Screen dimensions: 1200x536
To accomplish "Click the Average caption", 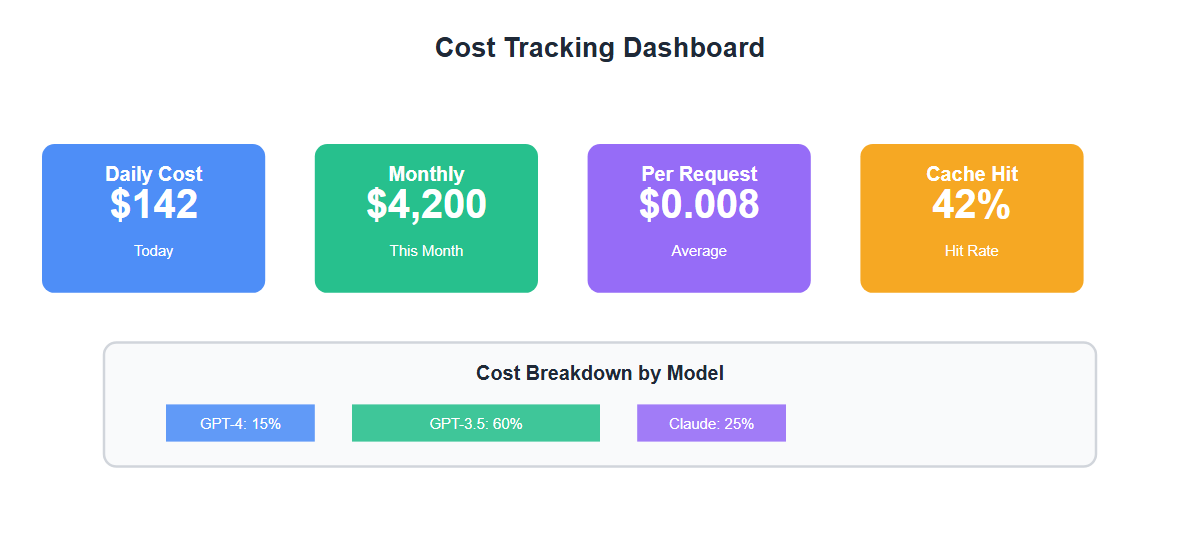I will [699, 251].
